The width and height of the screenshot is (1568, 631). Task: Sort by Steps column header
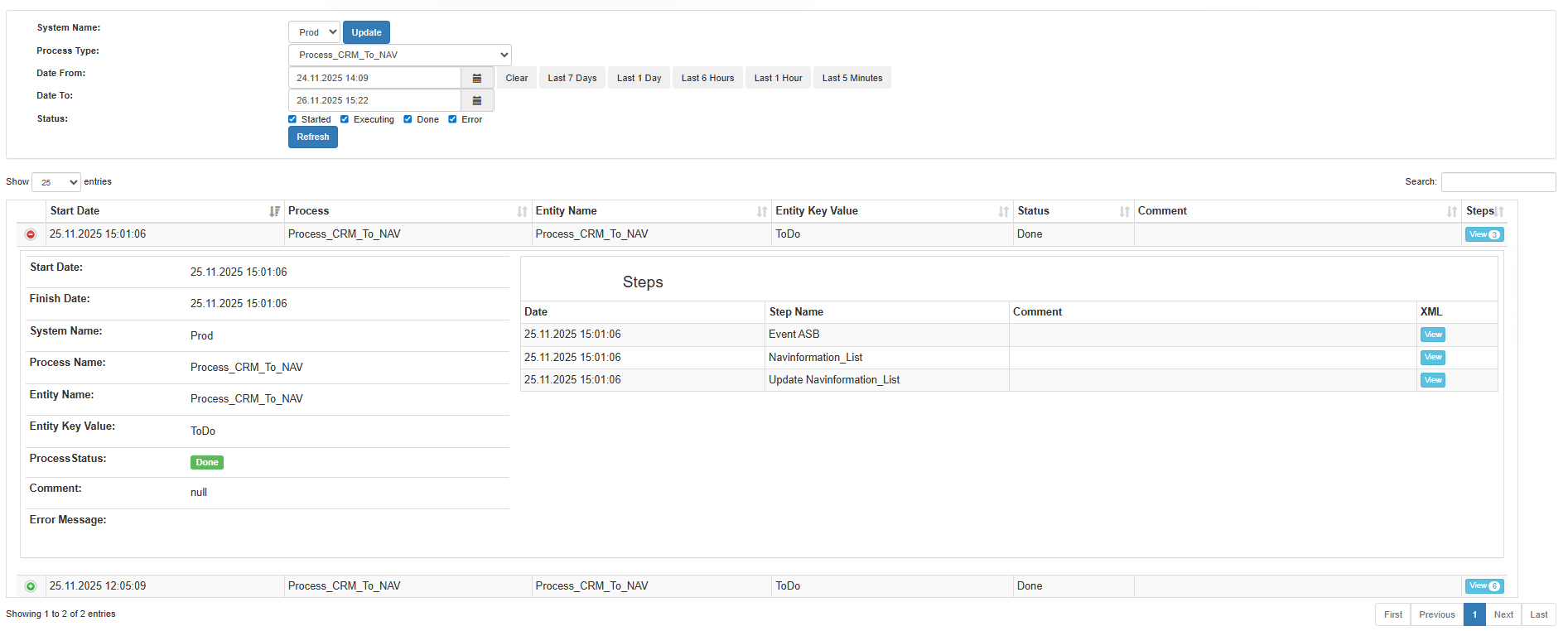pos(1484,211)
